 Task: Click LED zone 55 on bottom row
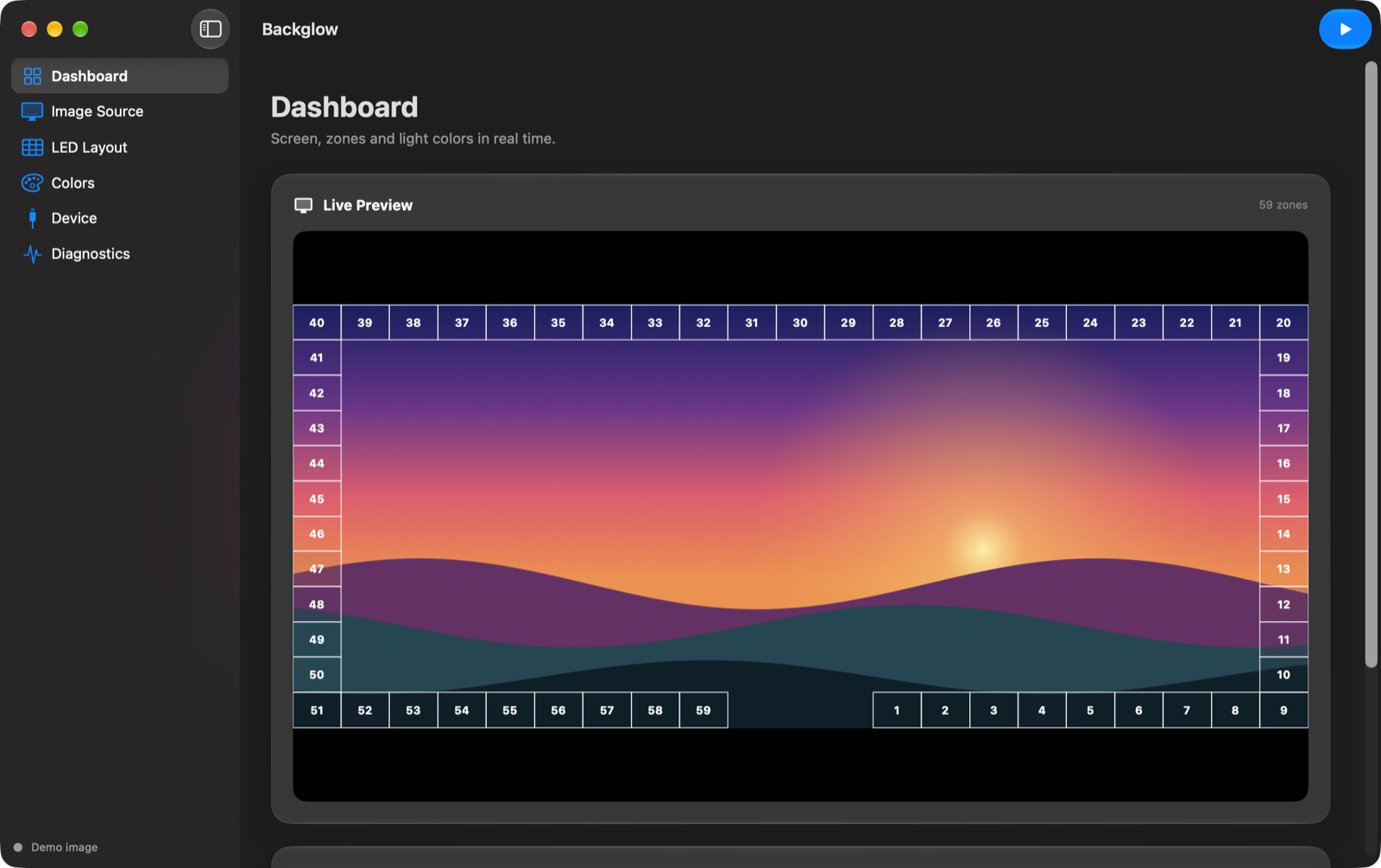pos(510,710)
